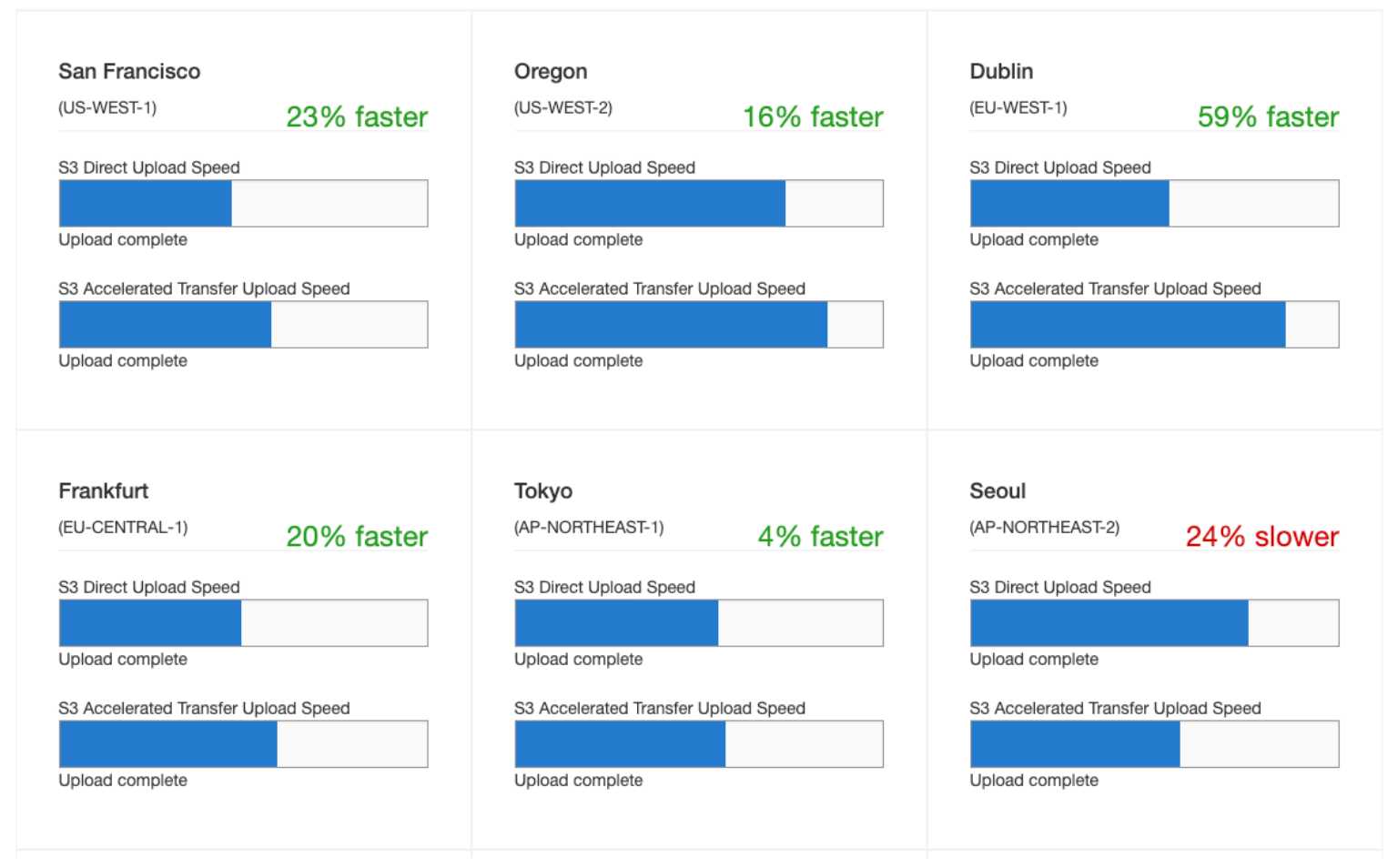Click the Frankfurt region heading
1398x868 pixels.
104,490
